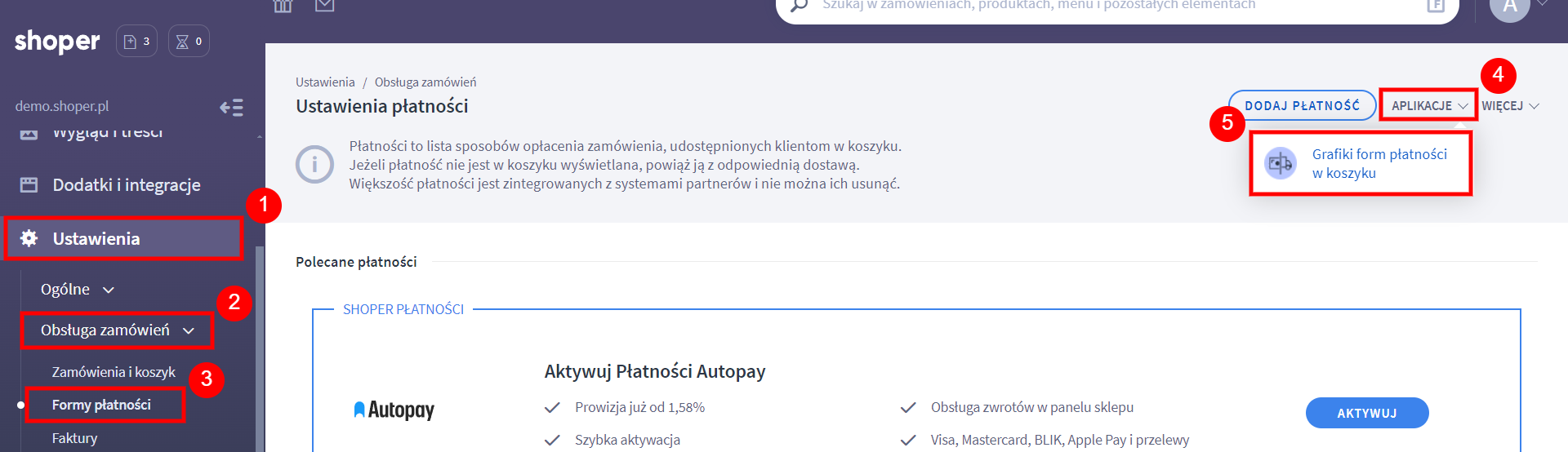Click the DODAJ PŁATNOŚĆ button
The height and width of the screenshot is (452, 1568).
[x=1302, y=106]
